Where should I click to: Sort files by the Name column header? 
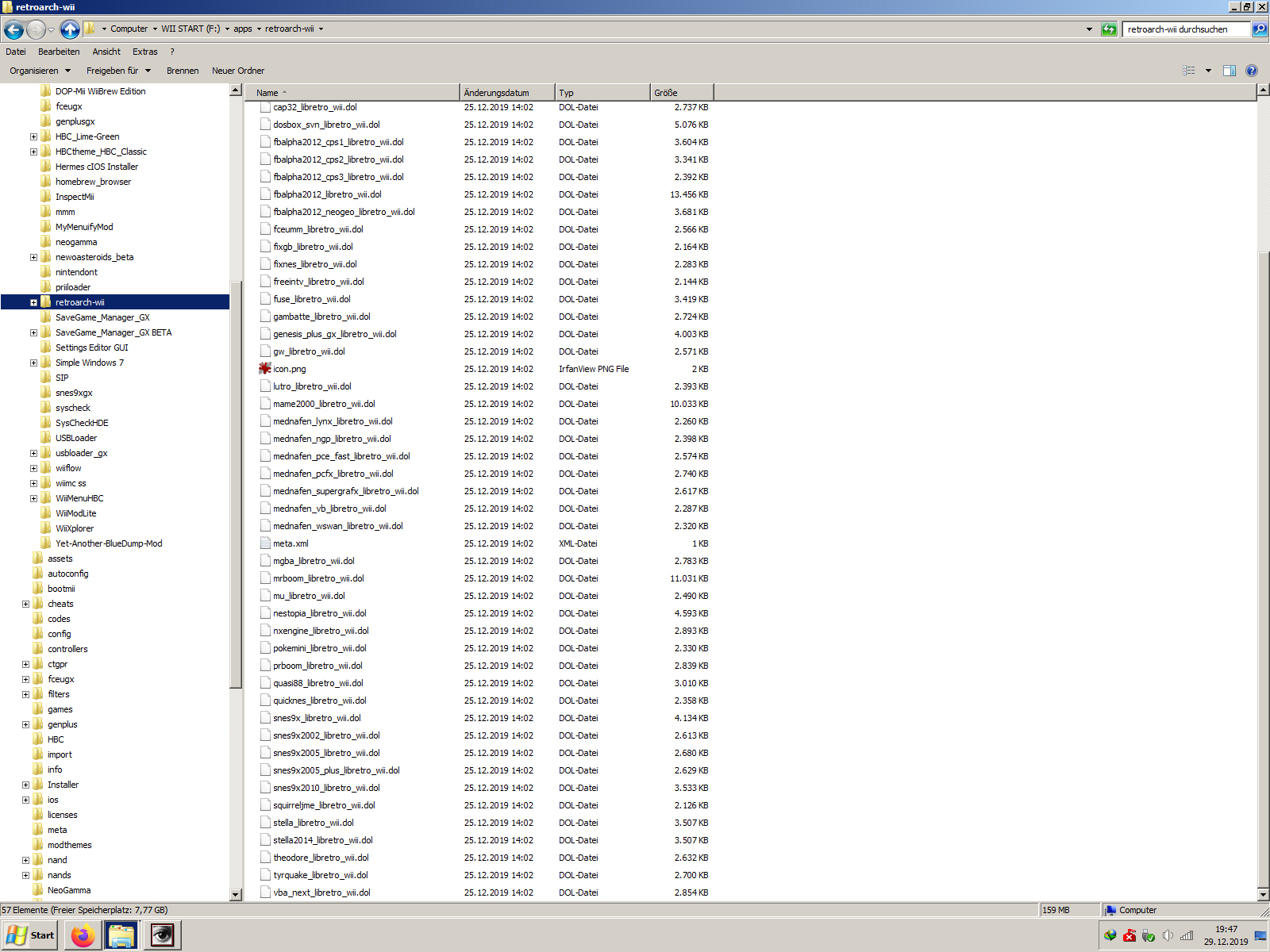coord(352,93)
